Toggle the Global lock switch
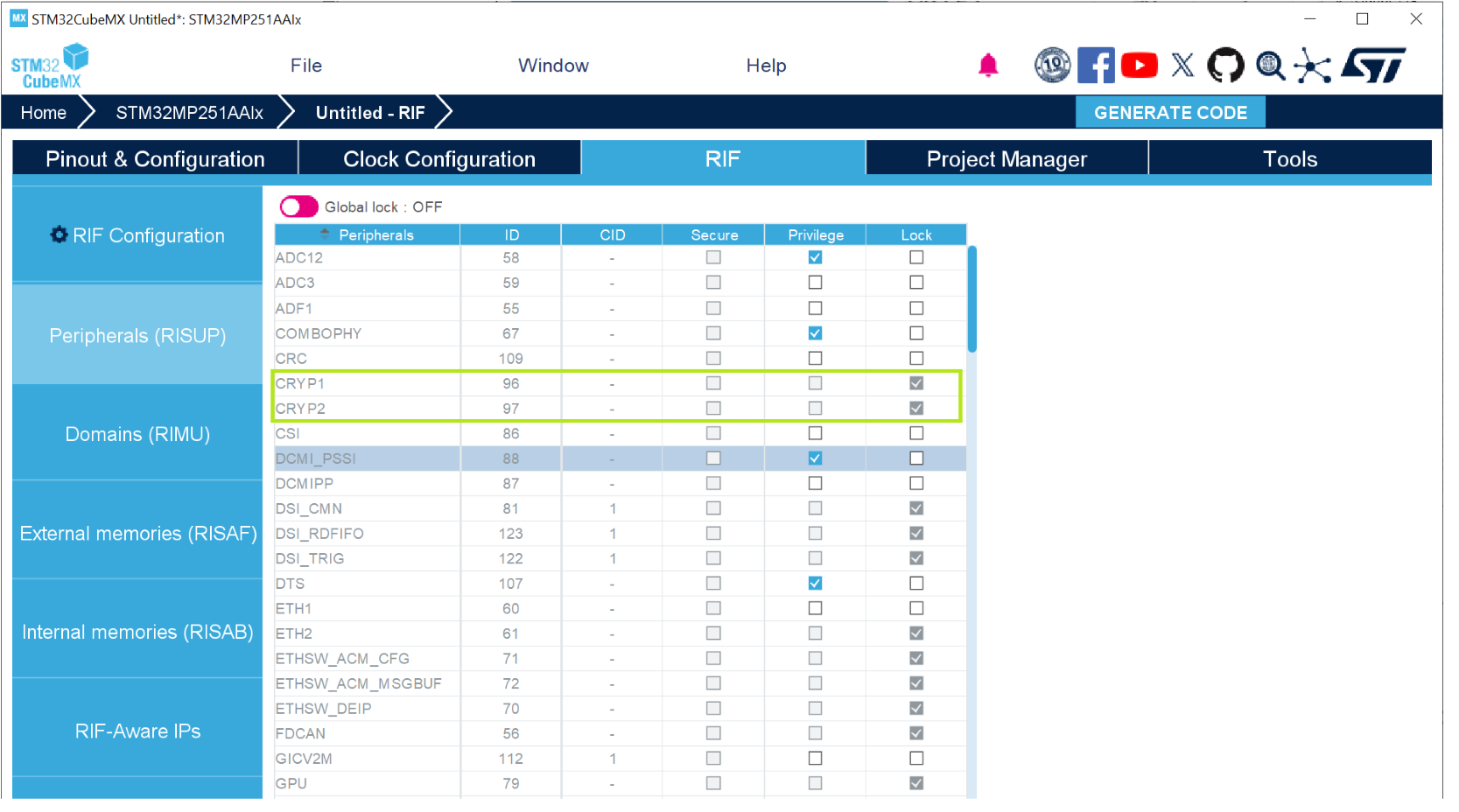Viewport: 1459px width, 812px height. [x=298, y=206]
